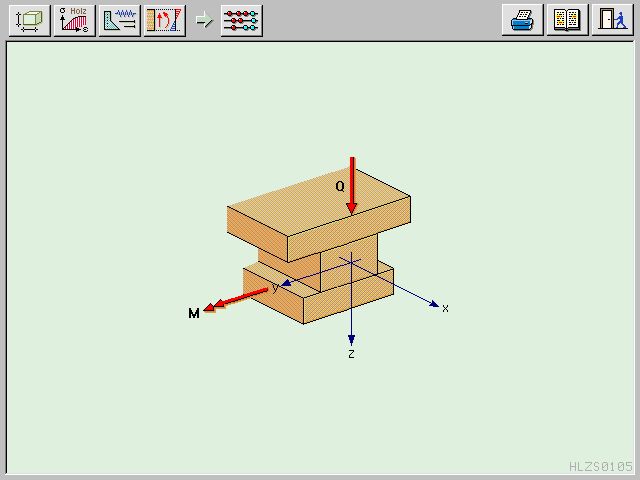Click the Q load label
The height and width of the screenshot is (480, 640).
(340, 186)
